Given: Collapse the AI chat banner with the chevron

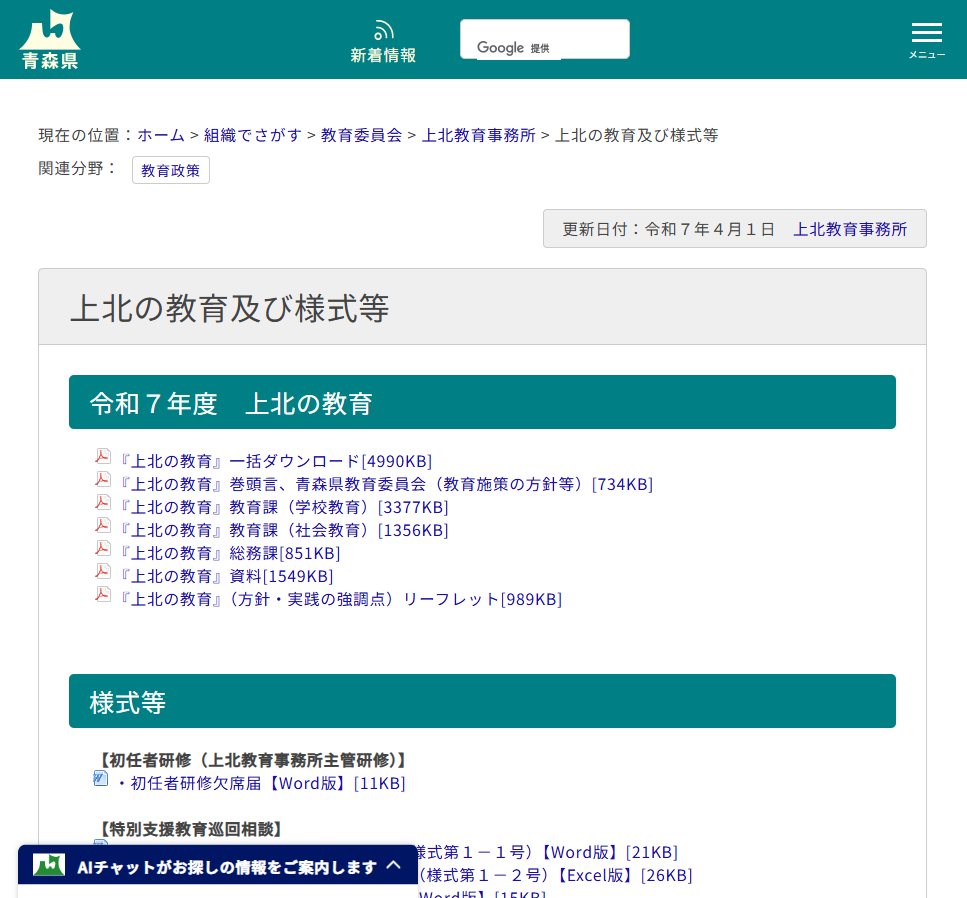Looking at the screenshot, I should (x=393, y=864).
